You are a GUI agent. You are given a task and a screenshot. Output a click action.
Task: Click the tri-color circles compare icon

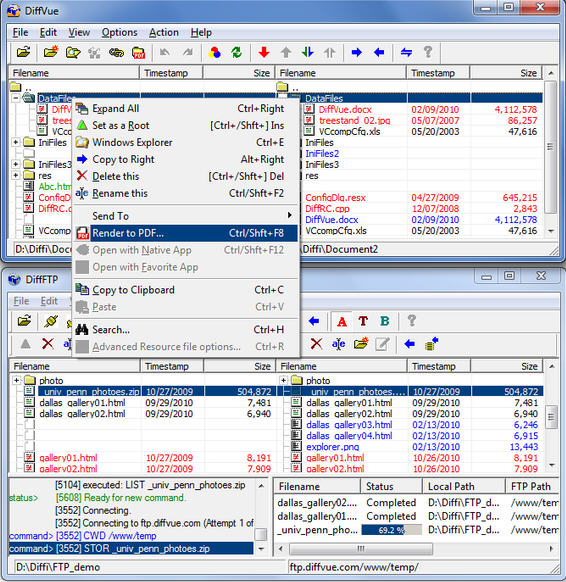point(215,52)
